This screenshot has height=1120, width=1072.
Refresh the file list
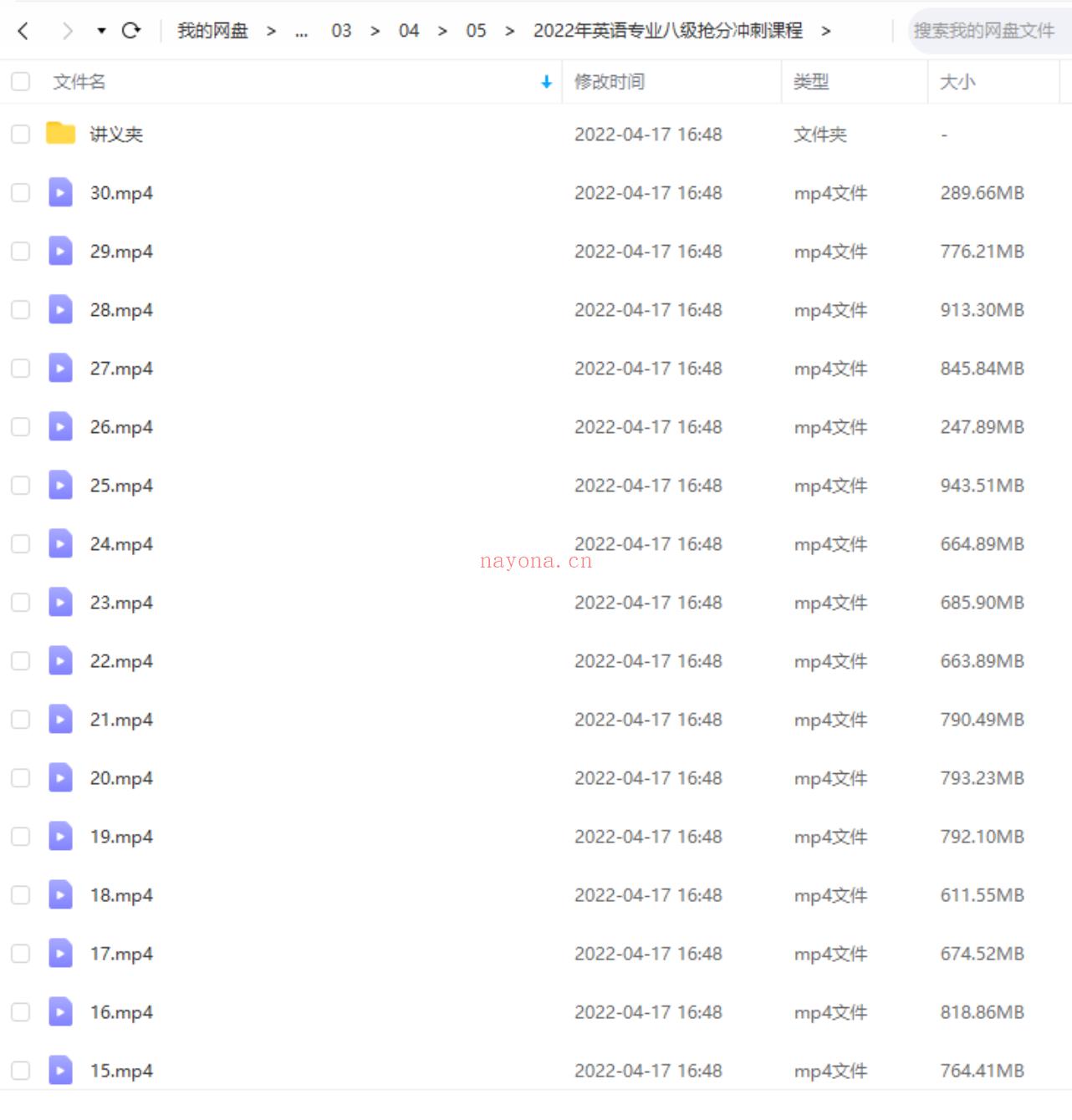click(x=131, y=31)
